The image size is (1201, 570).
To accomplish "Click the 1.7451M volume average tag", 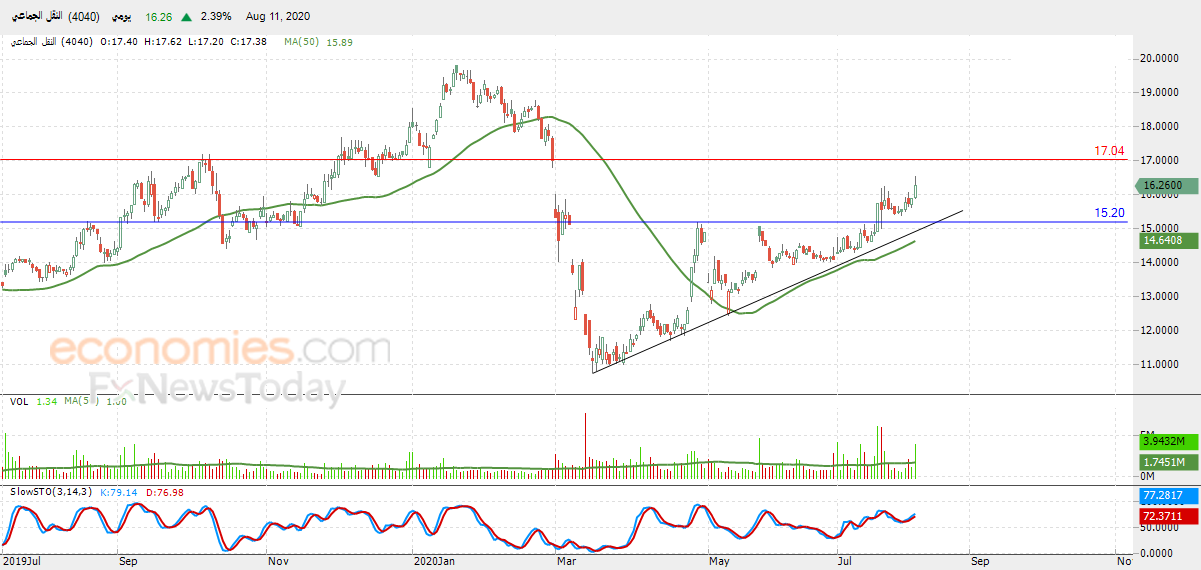I will pos(1165,461).
